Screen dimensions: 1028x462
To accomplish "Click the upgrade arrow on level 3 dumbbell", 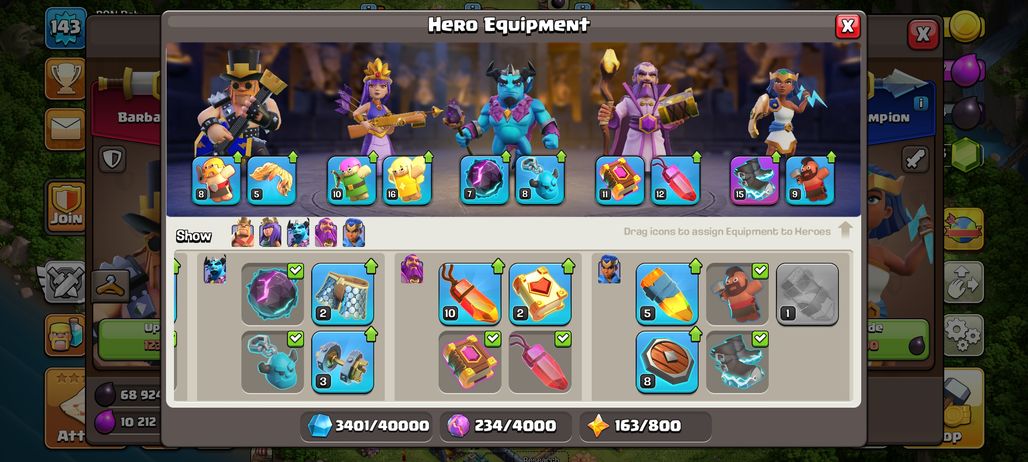I will coord(370,334).
